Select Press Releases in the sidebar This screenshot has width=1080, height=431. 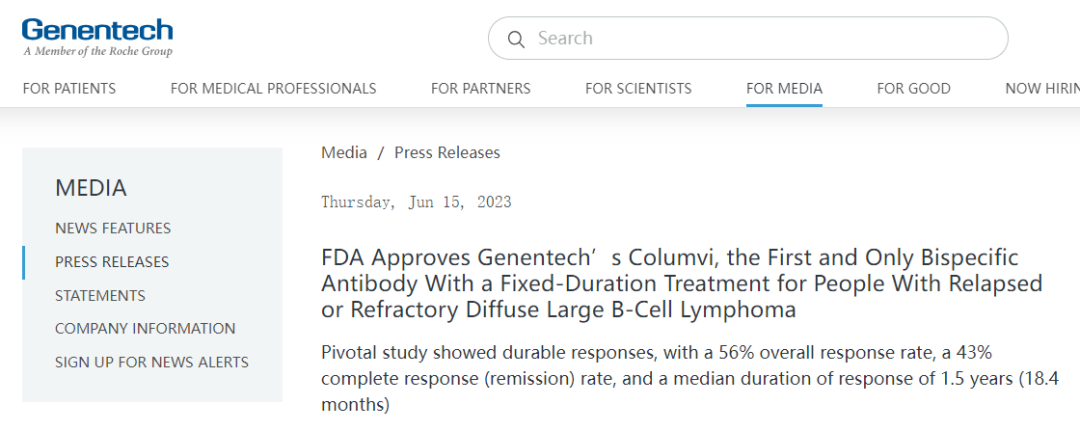pos(112,262)
